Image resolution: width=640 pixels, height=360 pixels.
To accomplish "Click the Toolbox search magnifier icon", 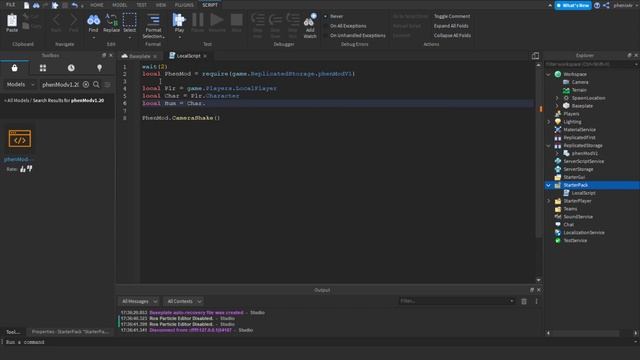I will [x=96, y=84].
